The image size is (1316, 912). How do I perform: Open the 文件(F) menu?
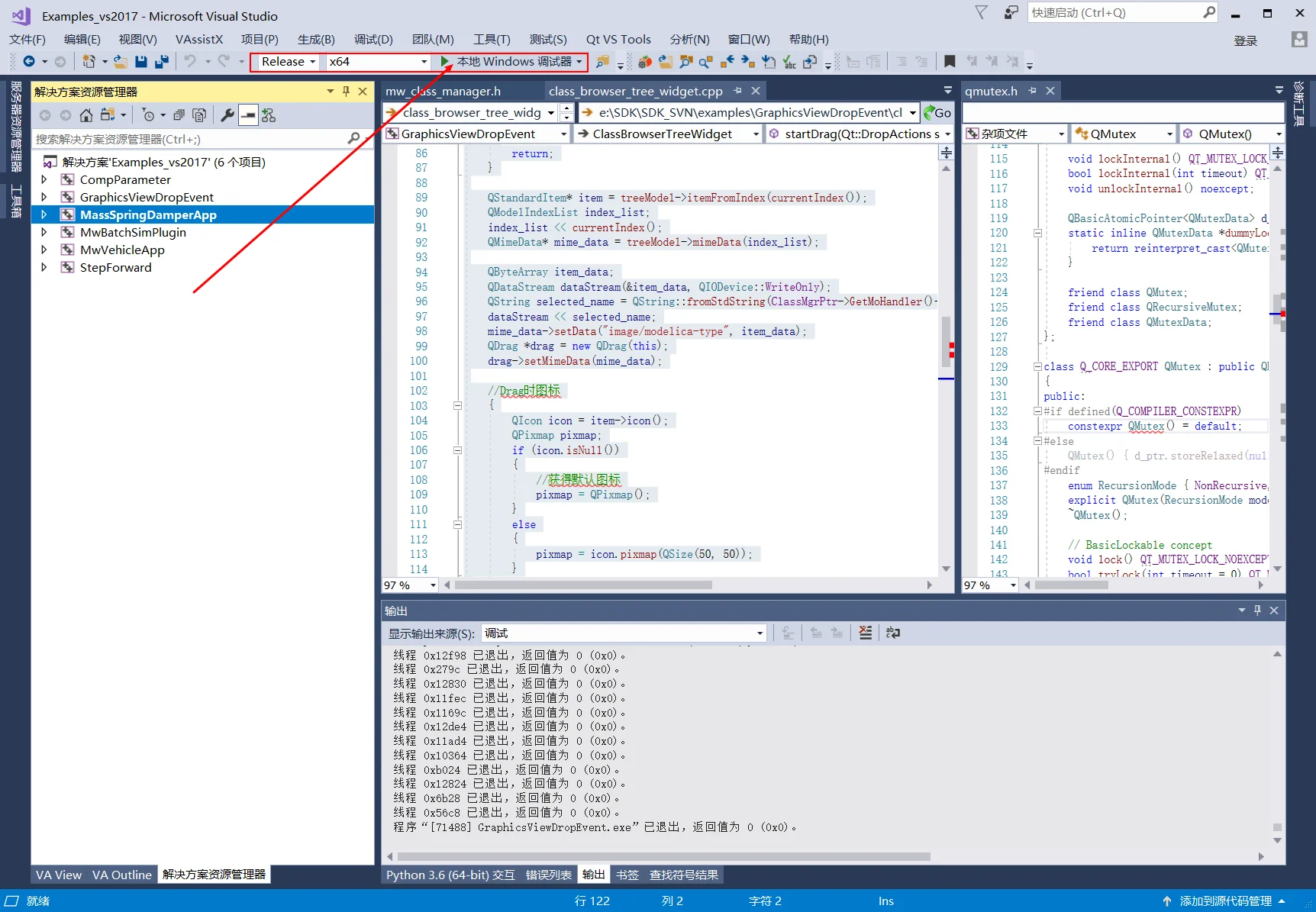tap(27, 40)
